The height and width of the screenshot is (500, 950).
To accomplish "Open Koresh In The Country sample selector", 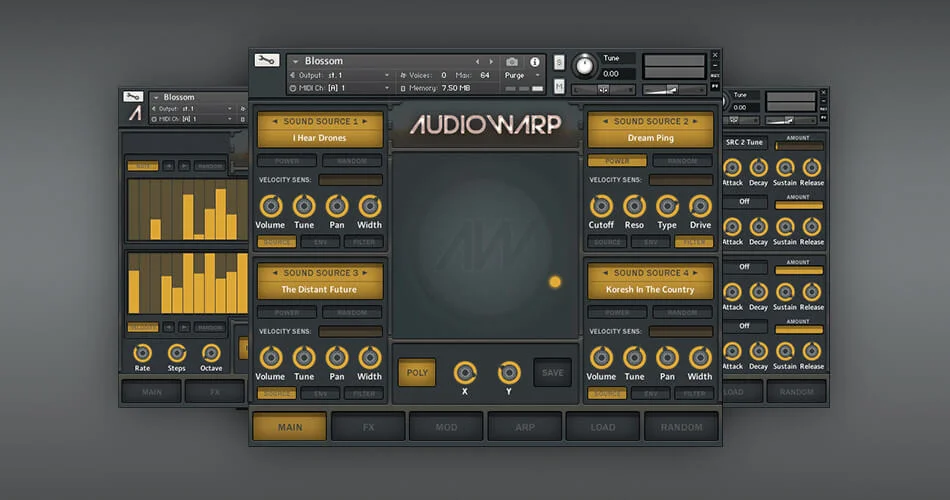I will tap(650, 290).
